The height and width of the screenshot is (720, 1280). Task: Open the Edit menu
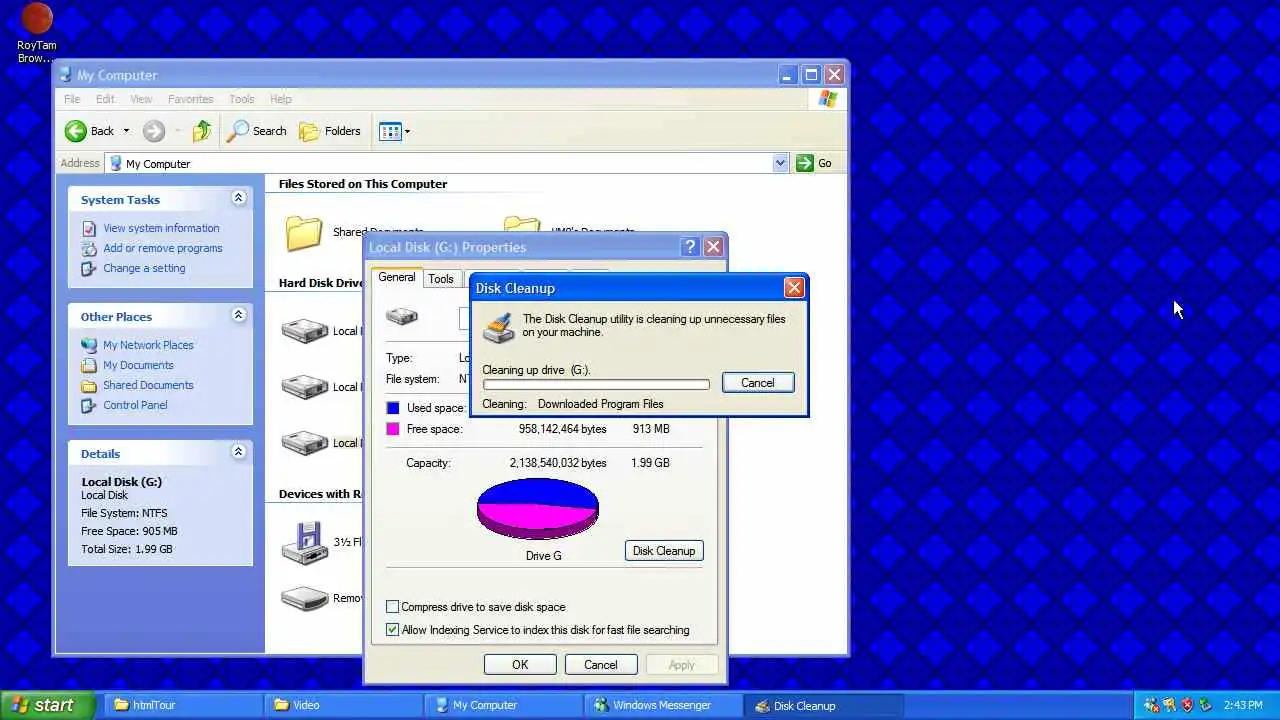(x=105, y=99)
